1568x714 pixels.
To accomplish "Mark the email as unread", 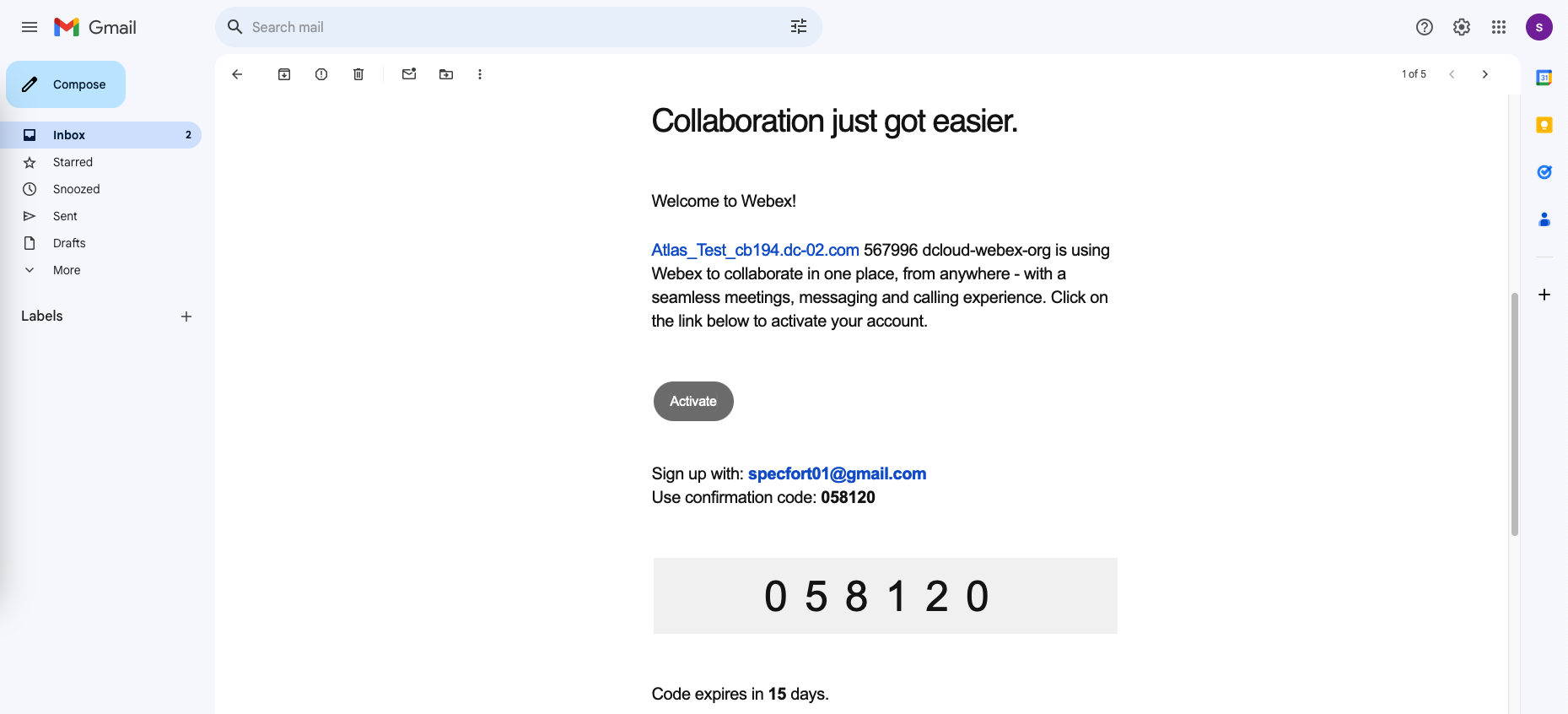I will click(409, 74).
